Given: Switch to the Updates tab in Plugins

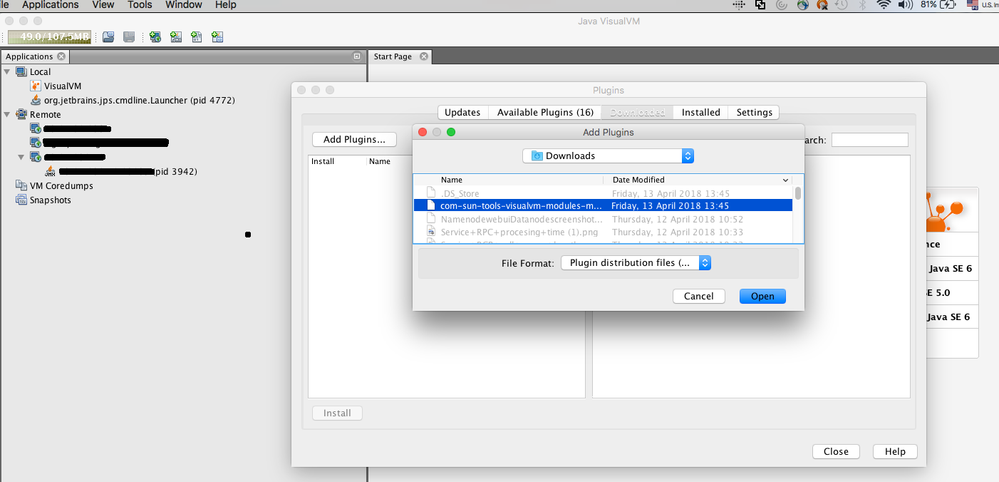Looking at the screenshot, I should pyautogui.click(x=463, y=113).
